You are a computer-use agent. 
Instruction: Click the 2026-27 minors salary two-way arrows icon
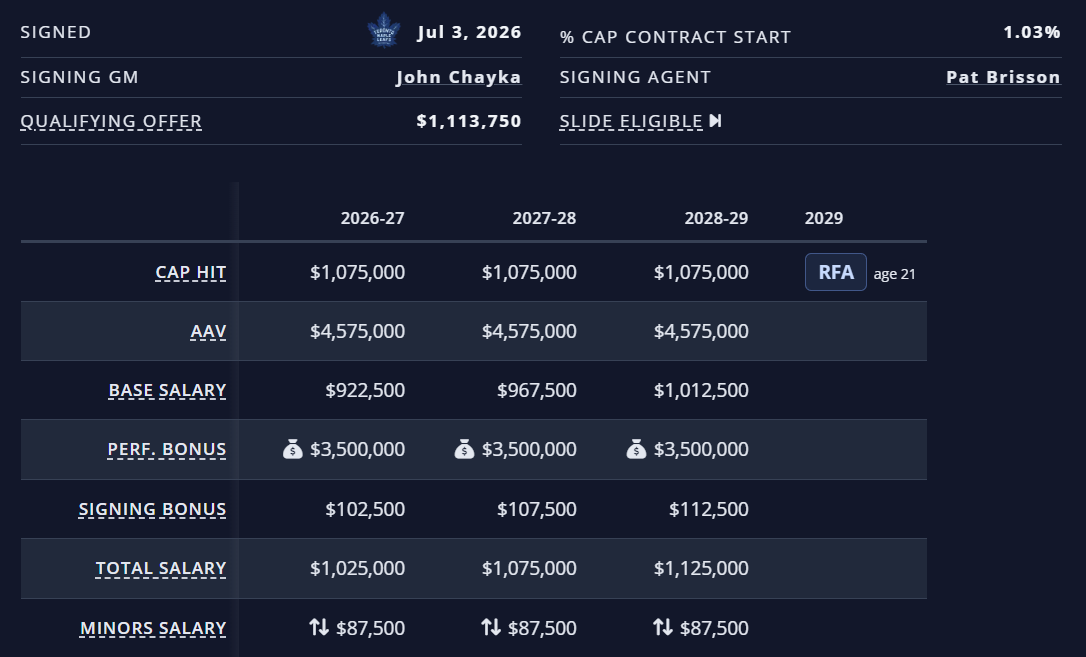coord(319,627)
